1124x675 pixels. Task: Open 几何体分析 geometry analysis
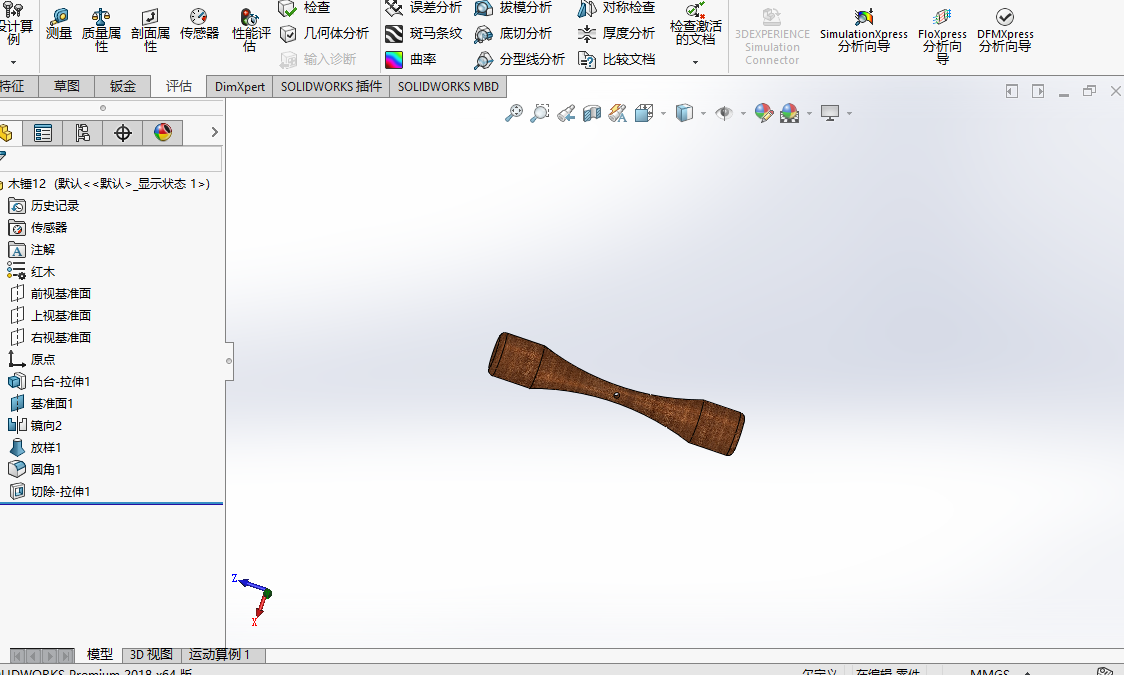coord(324,33)
